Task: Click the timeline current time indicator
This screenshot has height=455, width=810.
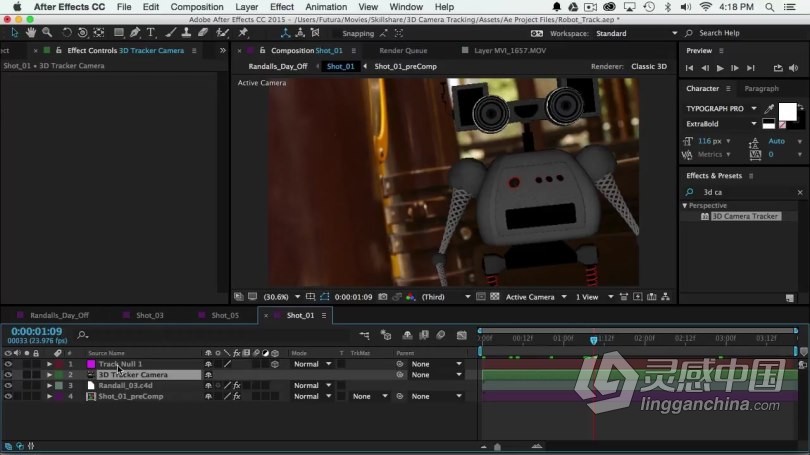Action: point(594,340)
